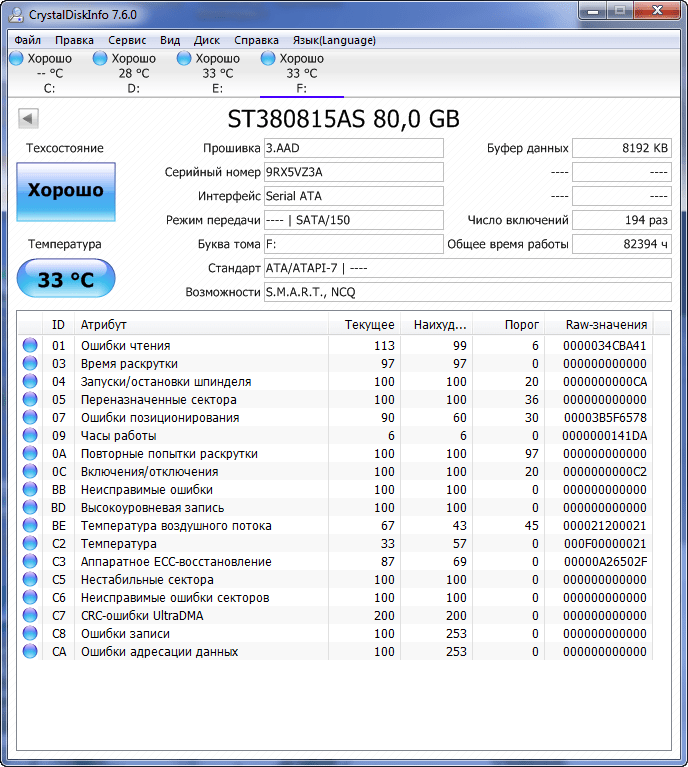Open the Файл menu
This screenshot has height=767, width=688.
[x=27, y=40]
